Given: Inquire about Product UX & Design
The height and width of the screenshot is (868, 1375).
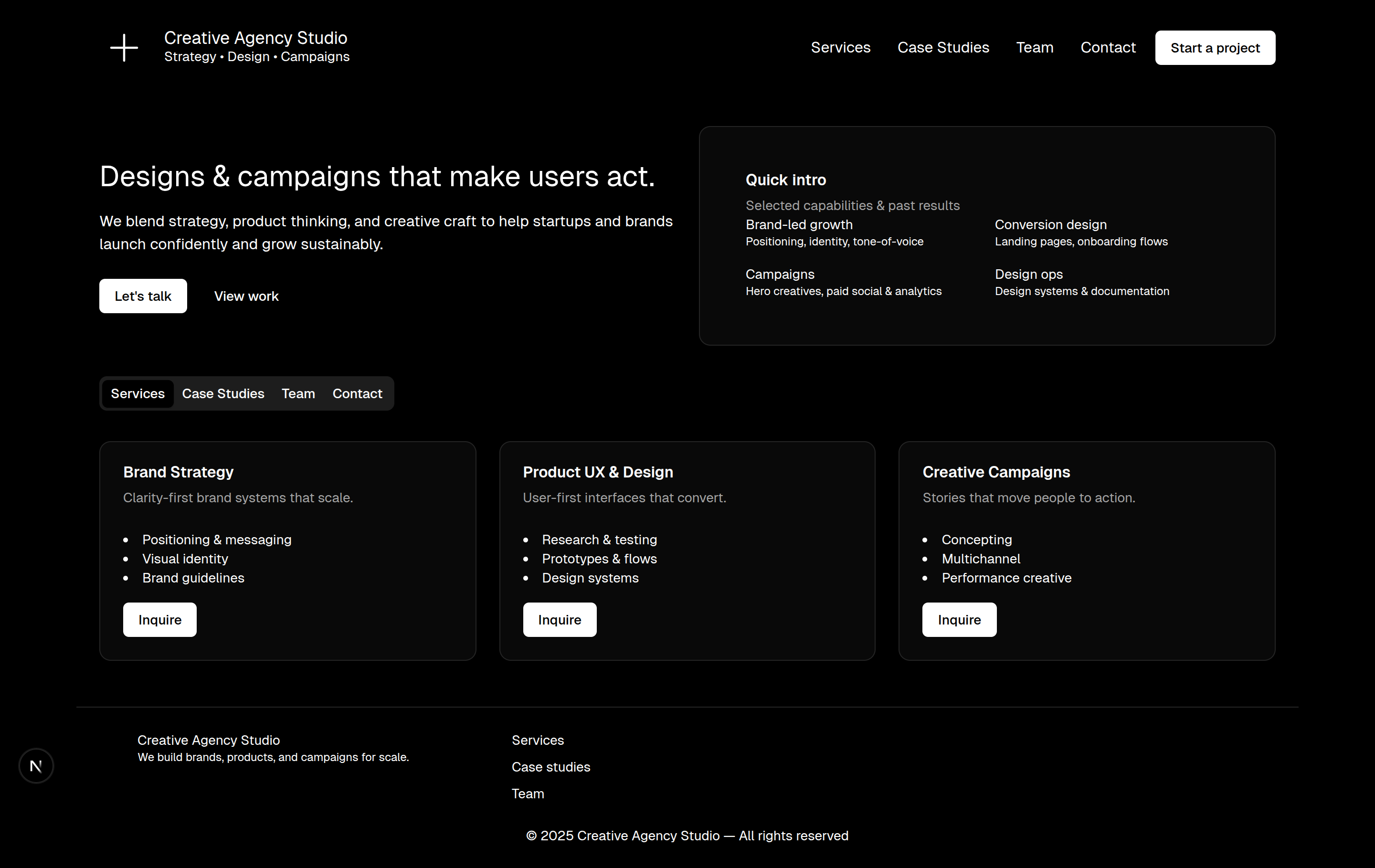Looking at the screenshot, I should click(x=559, y=620).
